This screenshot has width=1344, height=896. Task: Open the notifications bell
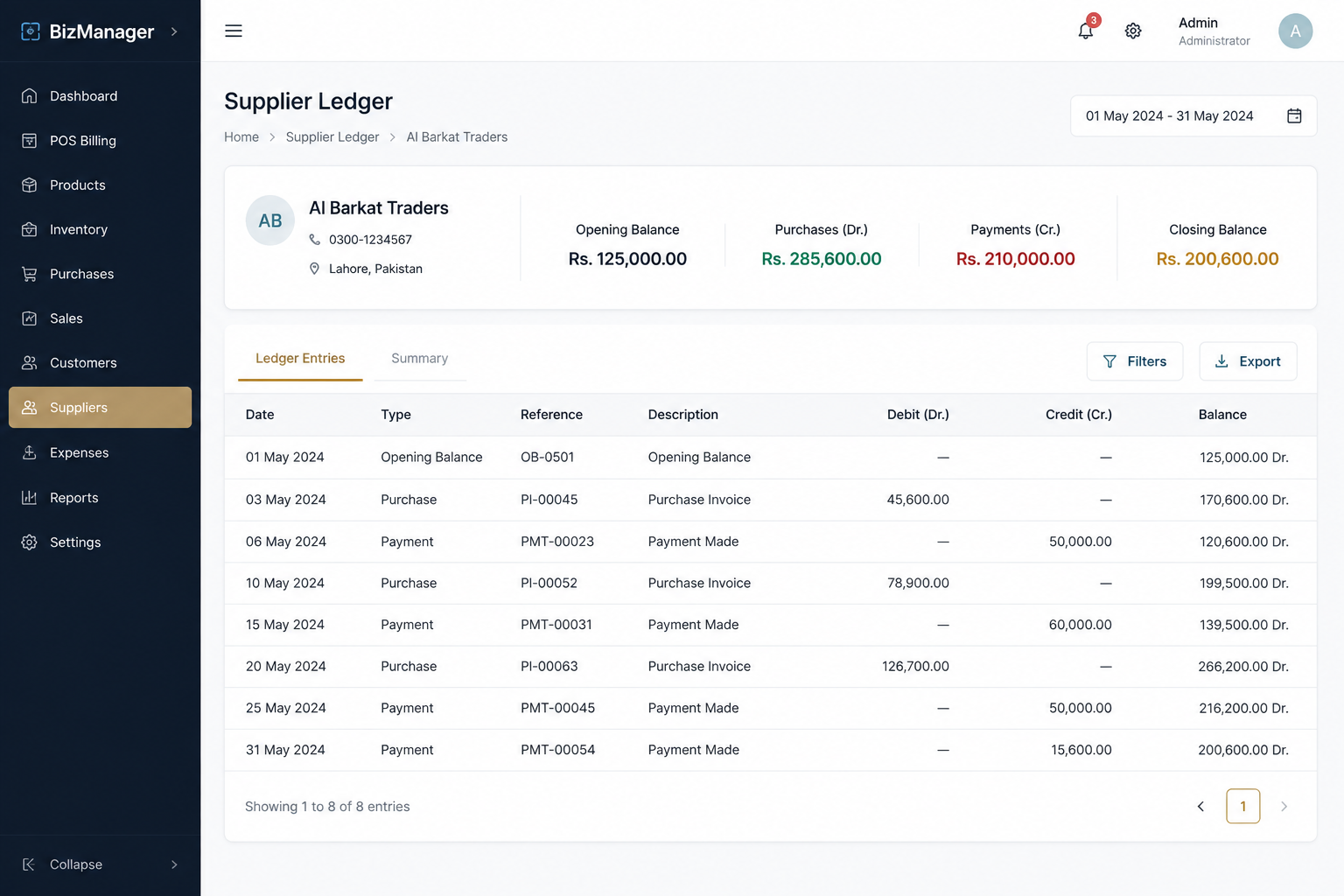(1085, 31)
